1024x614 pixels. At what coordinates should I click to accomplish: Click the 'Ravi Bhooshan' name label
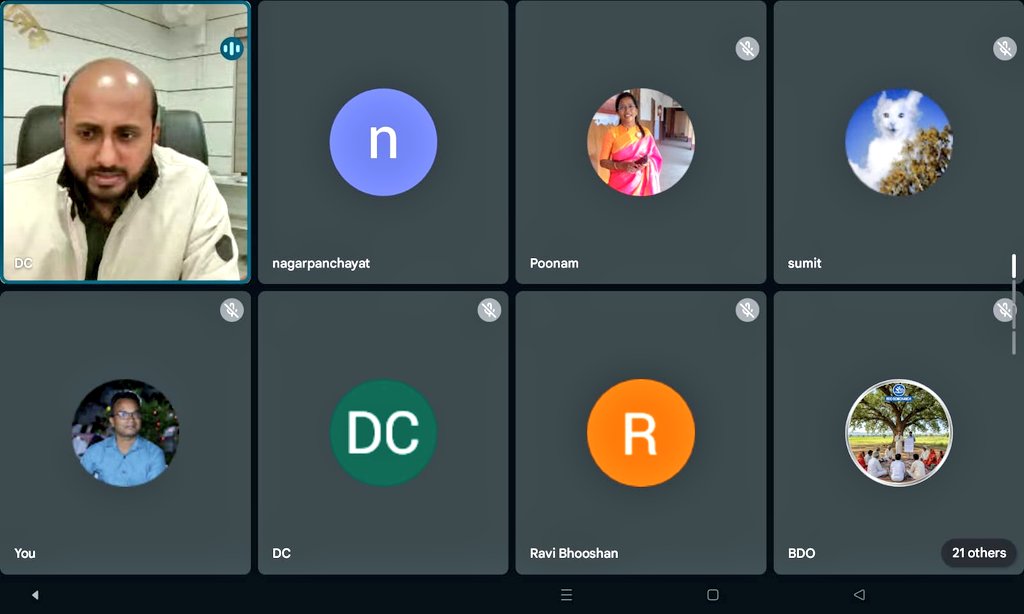point(573,553)
